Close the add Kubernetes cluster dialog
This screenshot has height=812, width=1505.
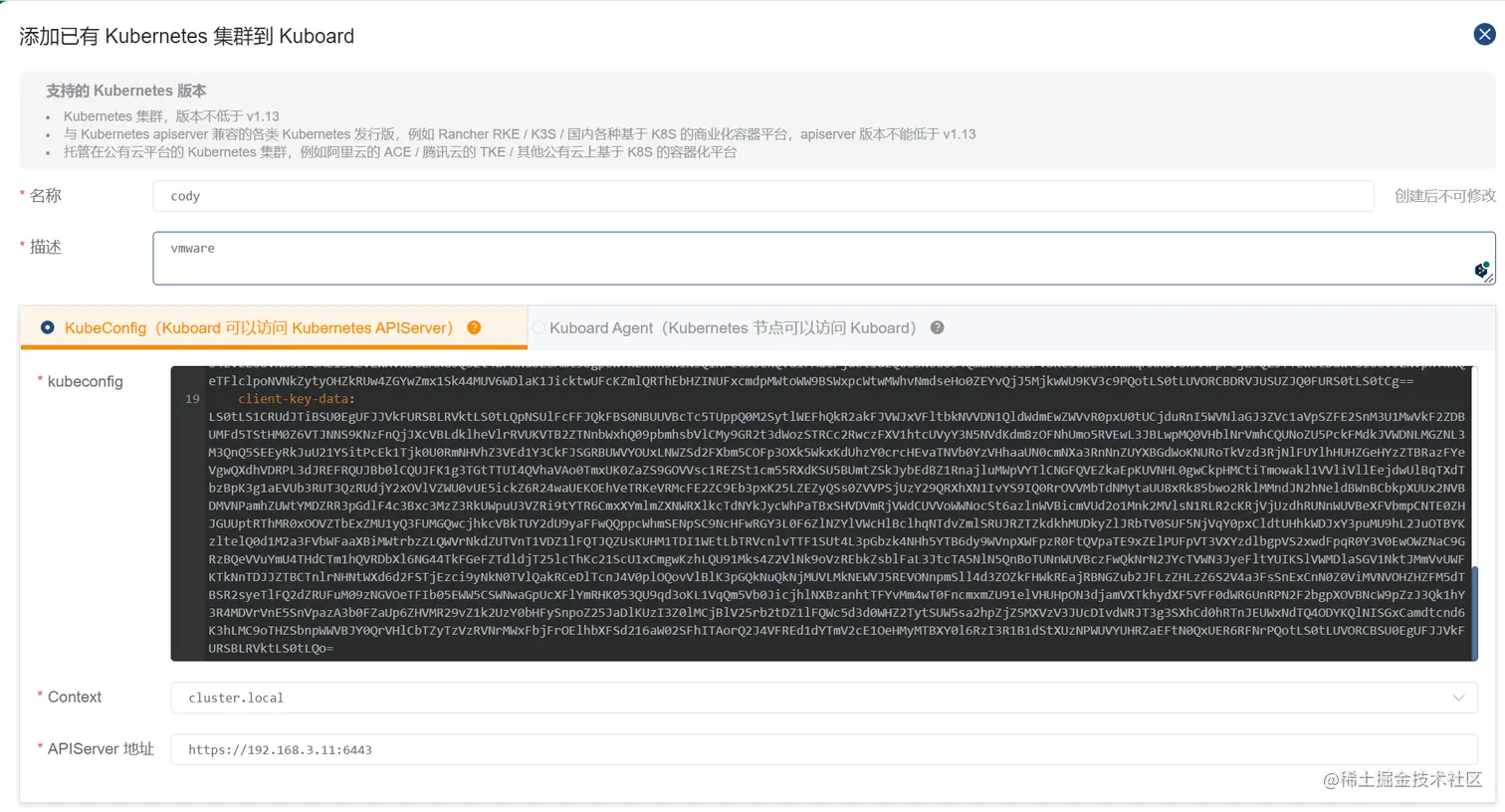point(1484,35)
